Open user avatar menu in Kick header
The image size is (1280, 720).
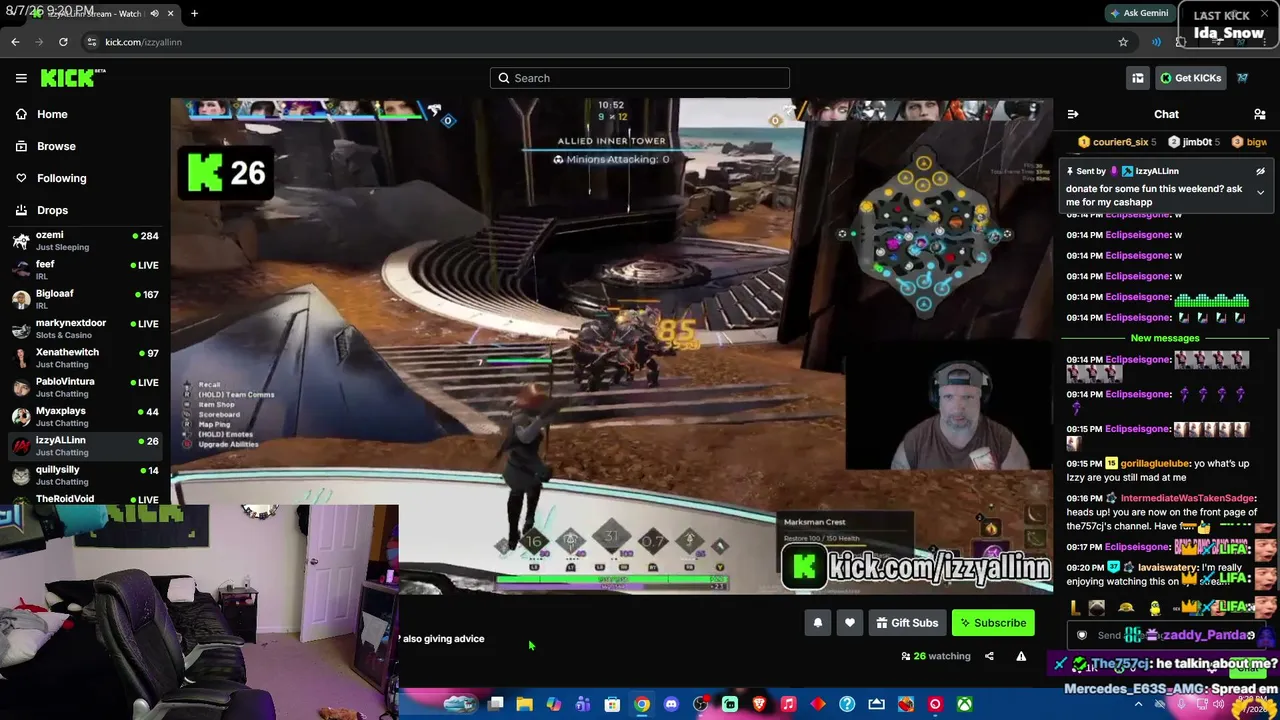pyautogui.click(x=1243, y=78)
